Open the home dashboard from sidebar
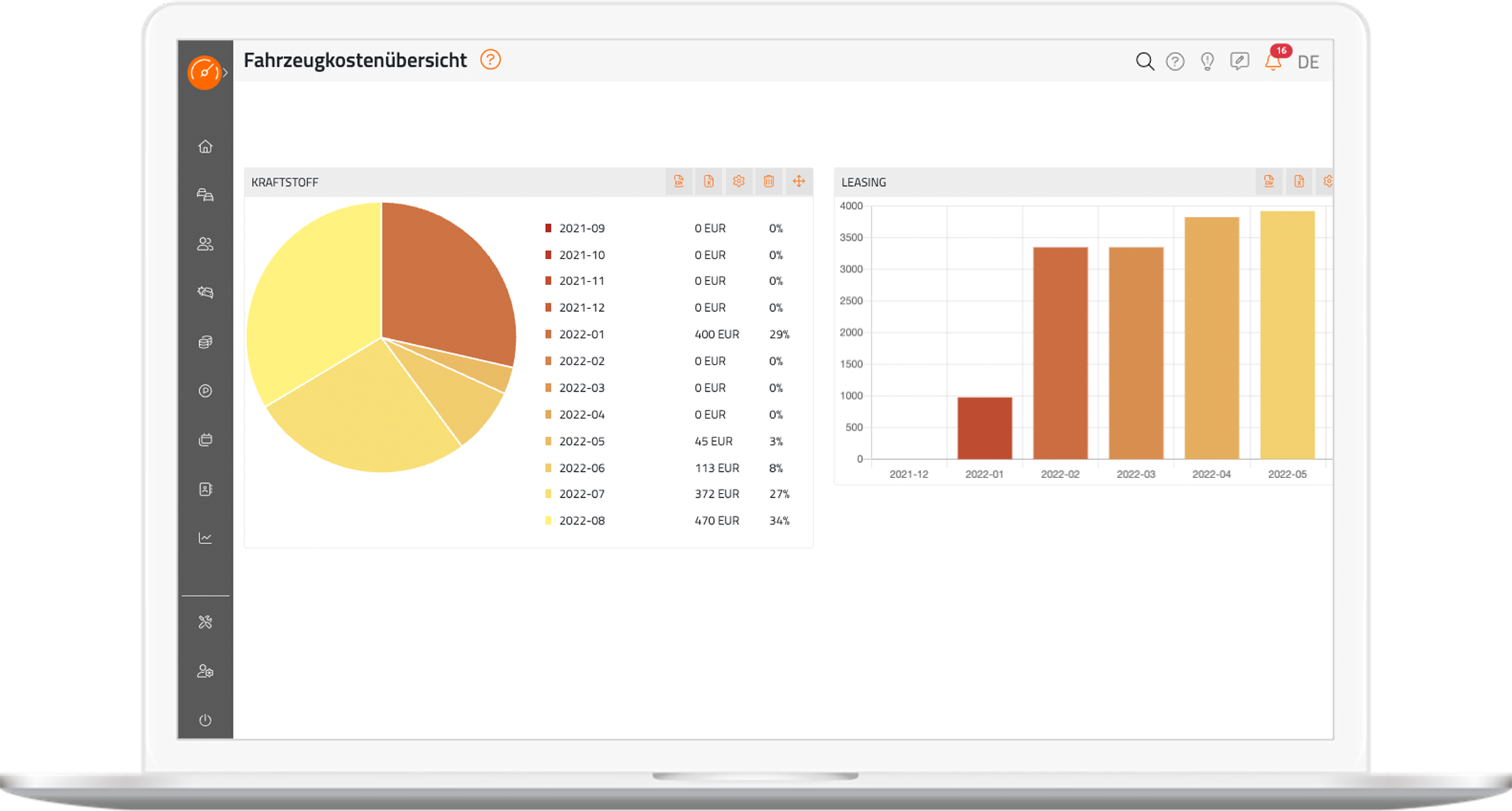Viewport: 1512px width, 811px height. [205, 147]
